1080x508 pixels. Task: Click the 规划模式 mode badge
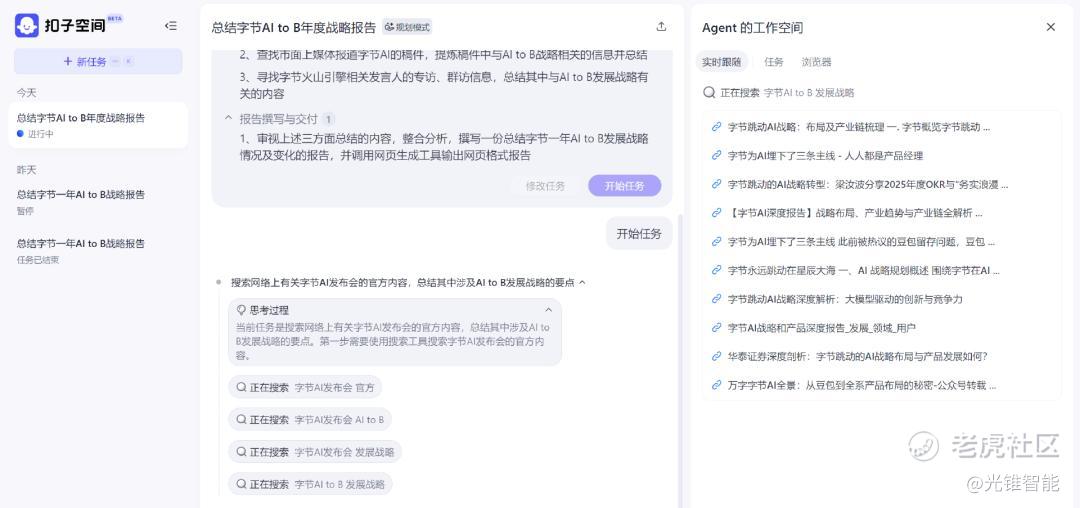coord(407,27)
